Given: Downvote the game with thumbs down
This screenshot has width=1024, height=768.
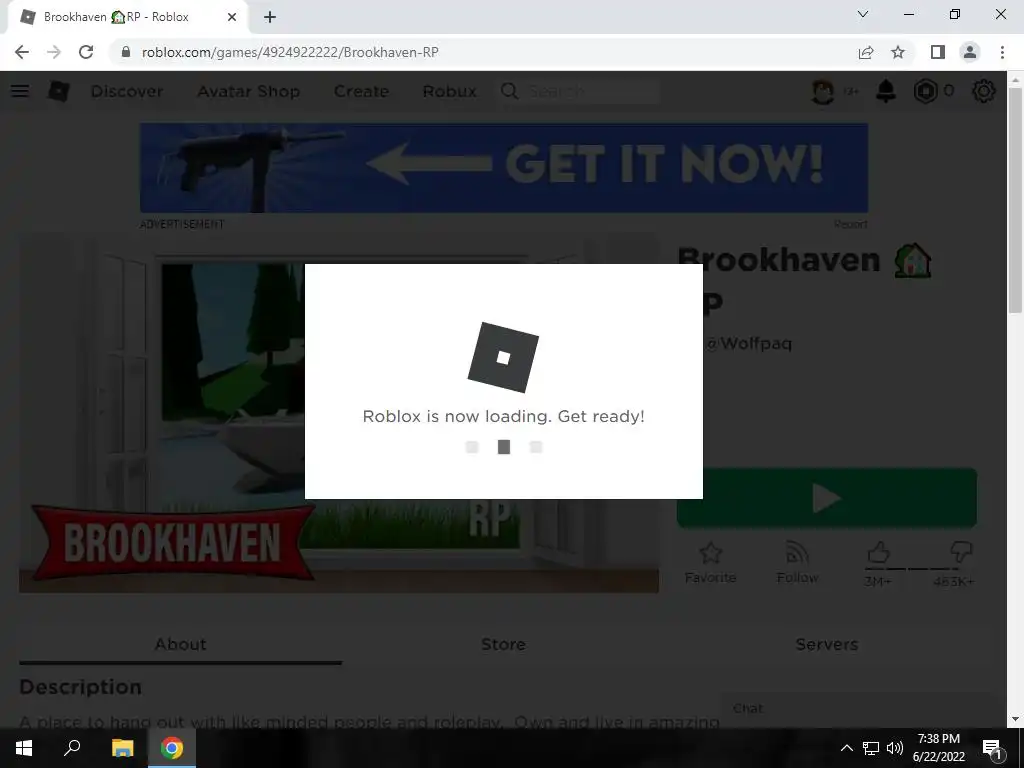Looking at the screenshot, I should coord(961,553).
